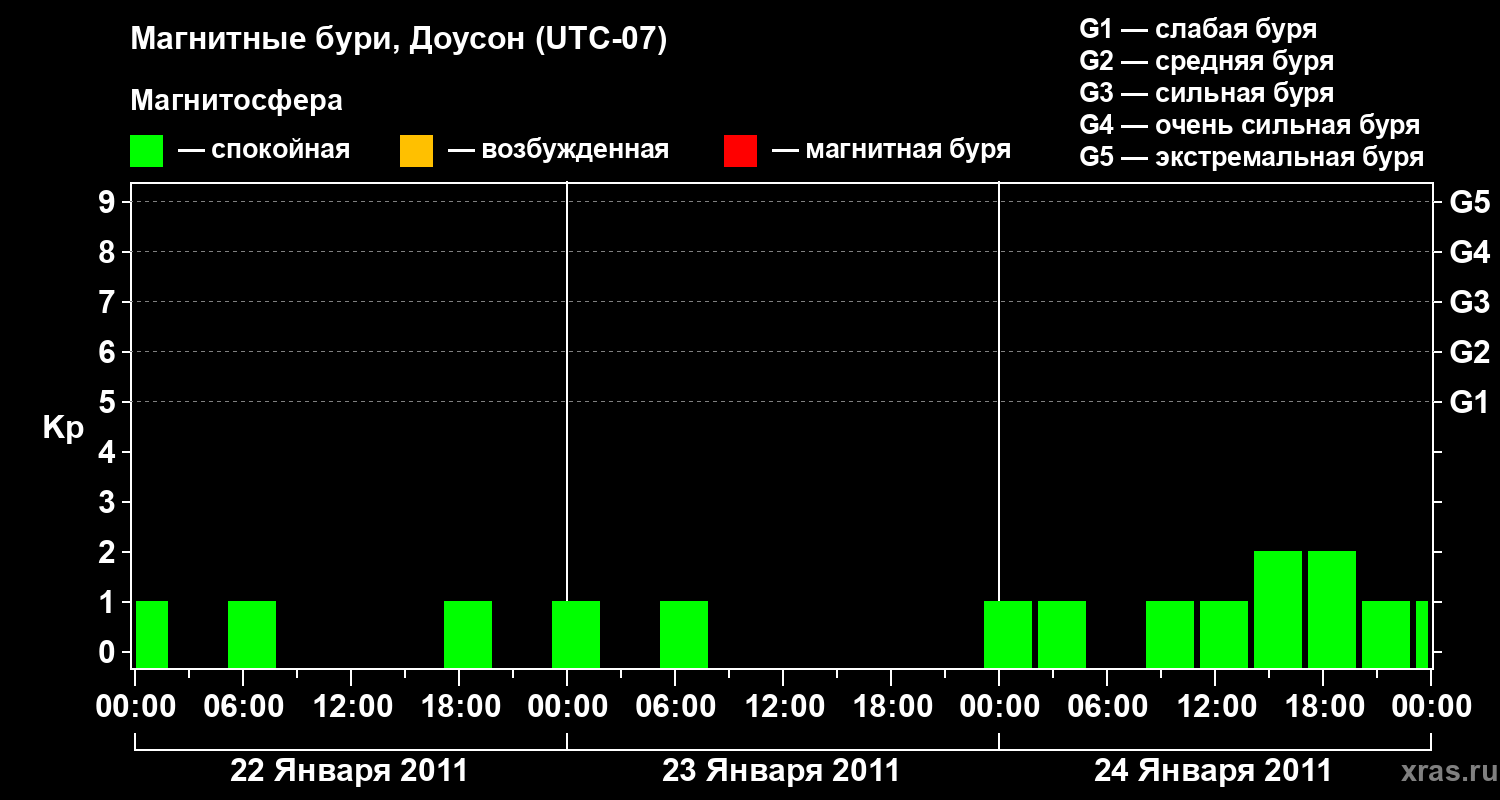Viewport: 1500px width, 800px height.
Task: Click the 06:00 bar on 22 January
Action: 252,634
